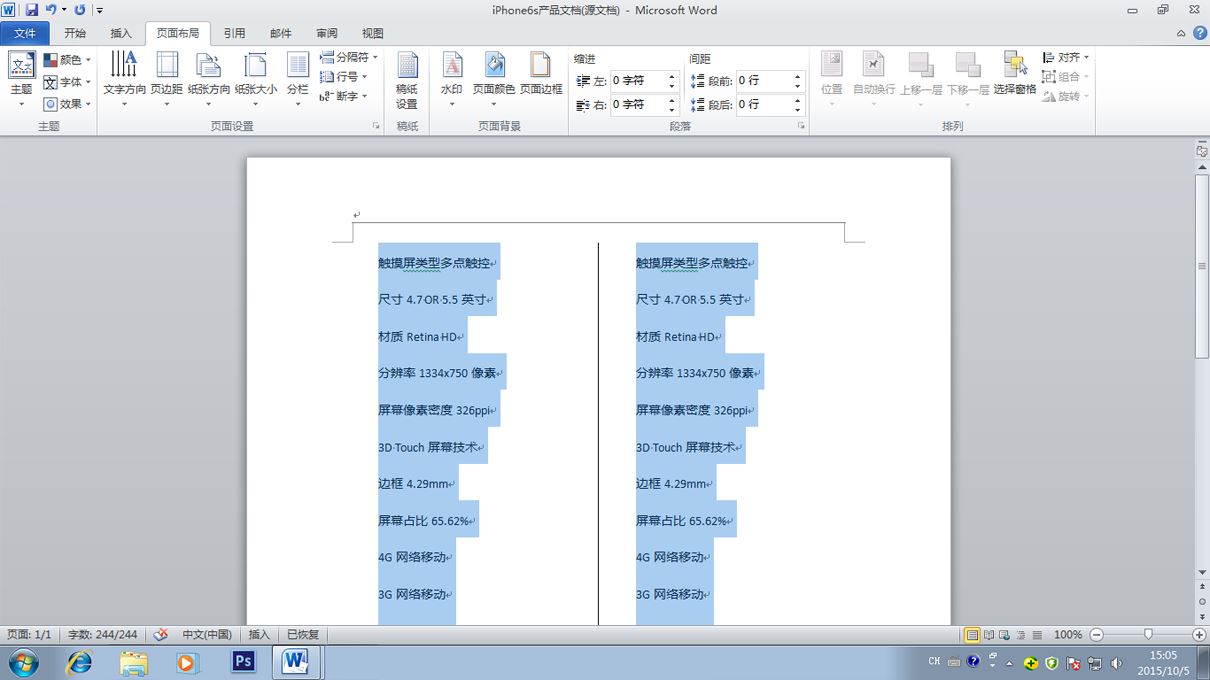Open 断字 hyphenation dropdown

point(344,96)
